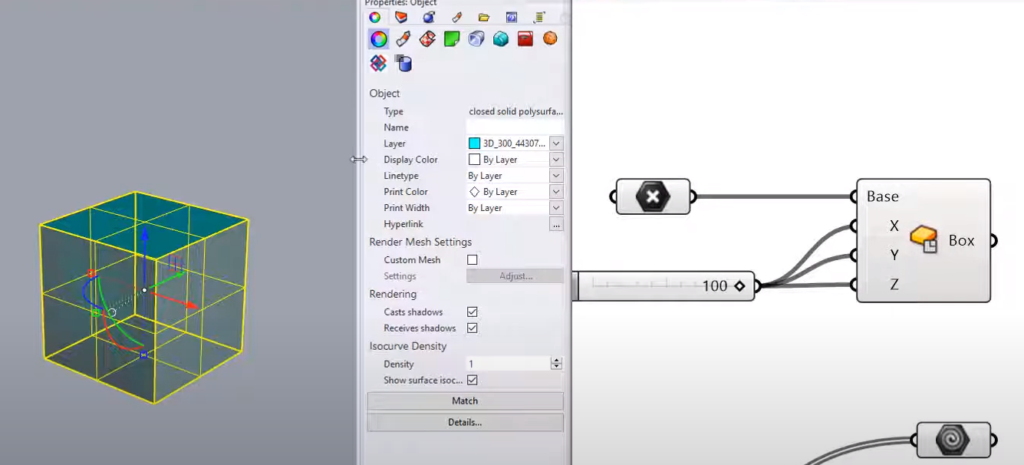
Task: Switch to the Layers tab in the panel
Action: pyautogui.click(x=401, y=17)
